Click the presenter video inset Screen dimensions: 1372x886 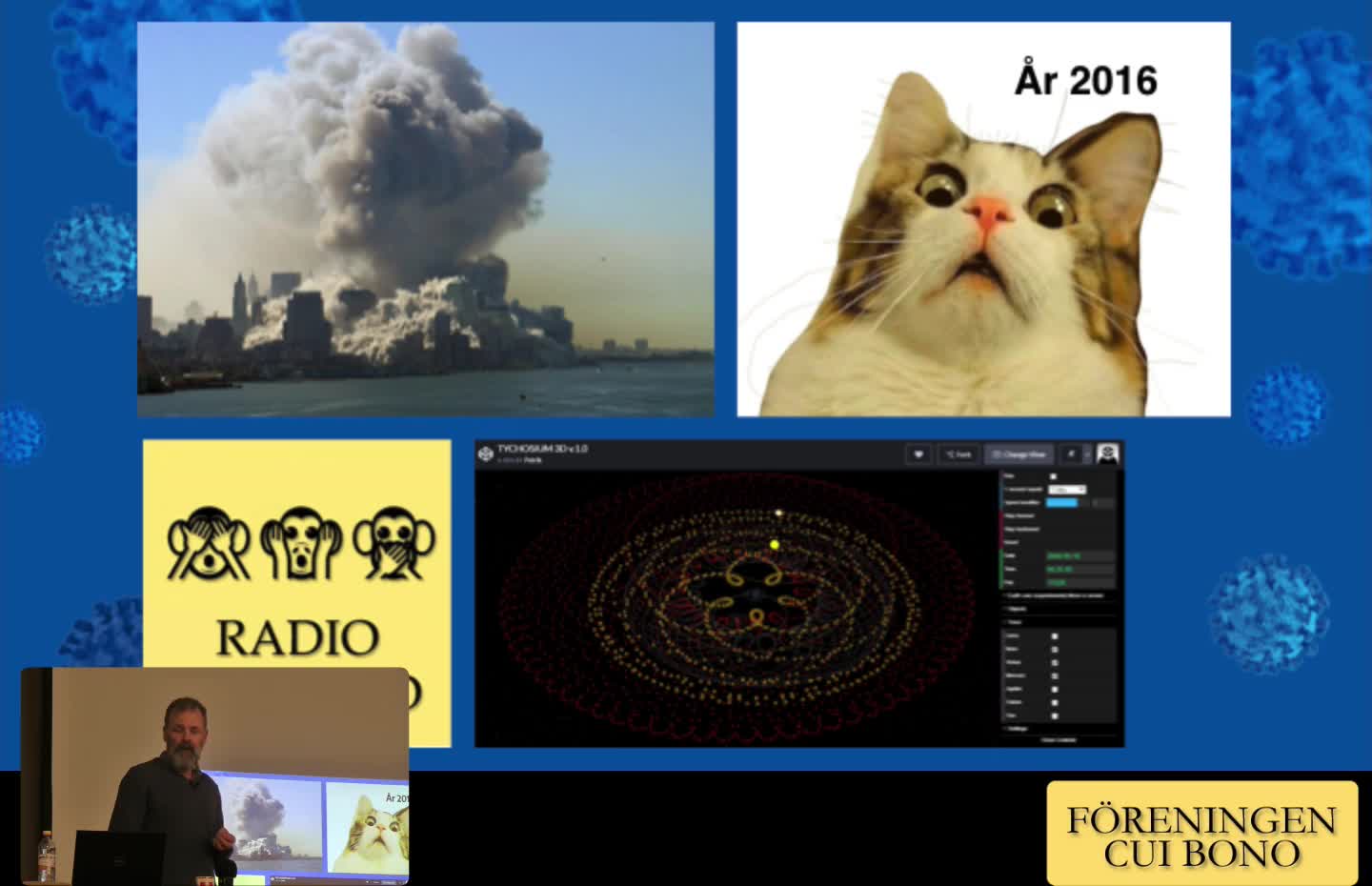(215, 775)
